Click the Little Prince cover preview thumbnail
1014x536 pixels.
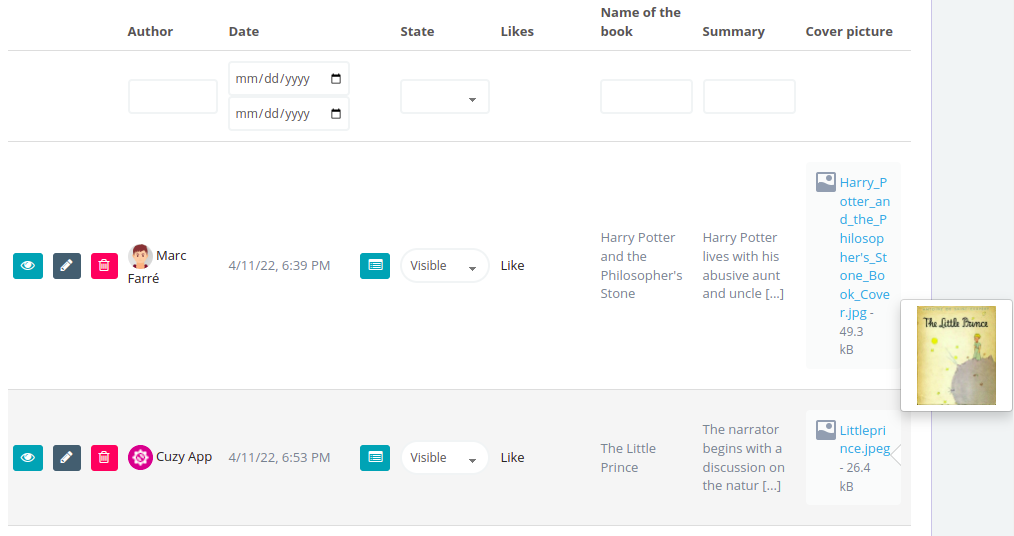956,356
